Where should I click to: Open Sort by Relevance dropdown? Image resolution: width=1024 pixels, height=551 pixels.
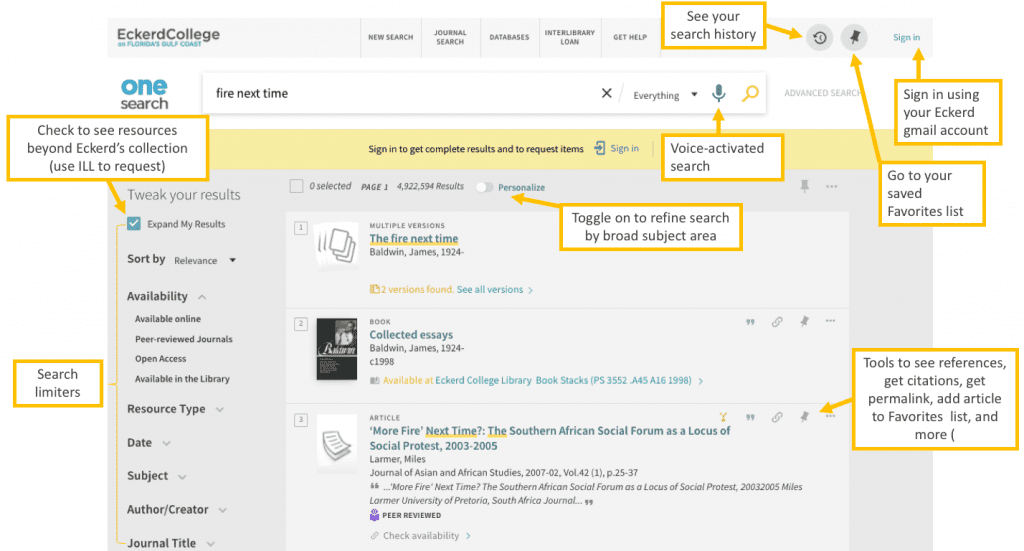[x=205, y=260]
